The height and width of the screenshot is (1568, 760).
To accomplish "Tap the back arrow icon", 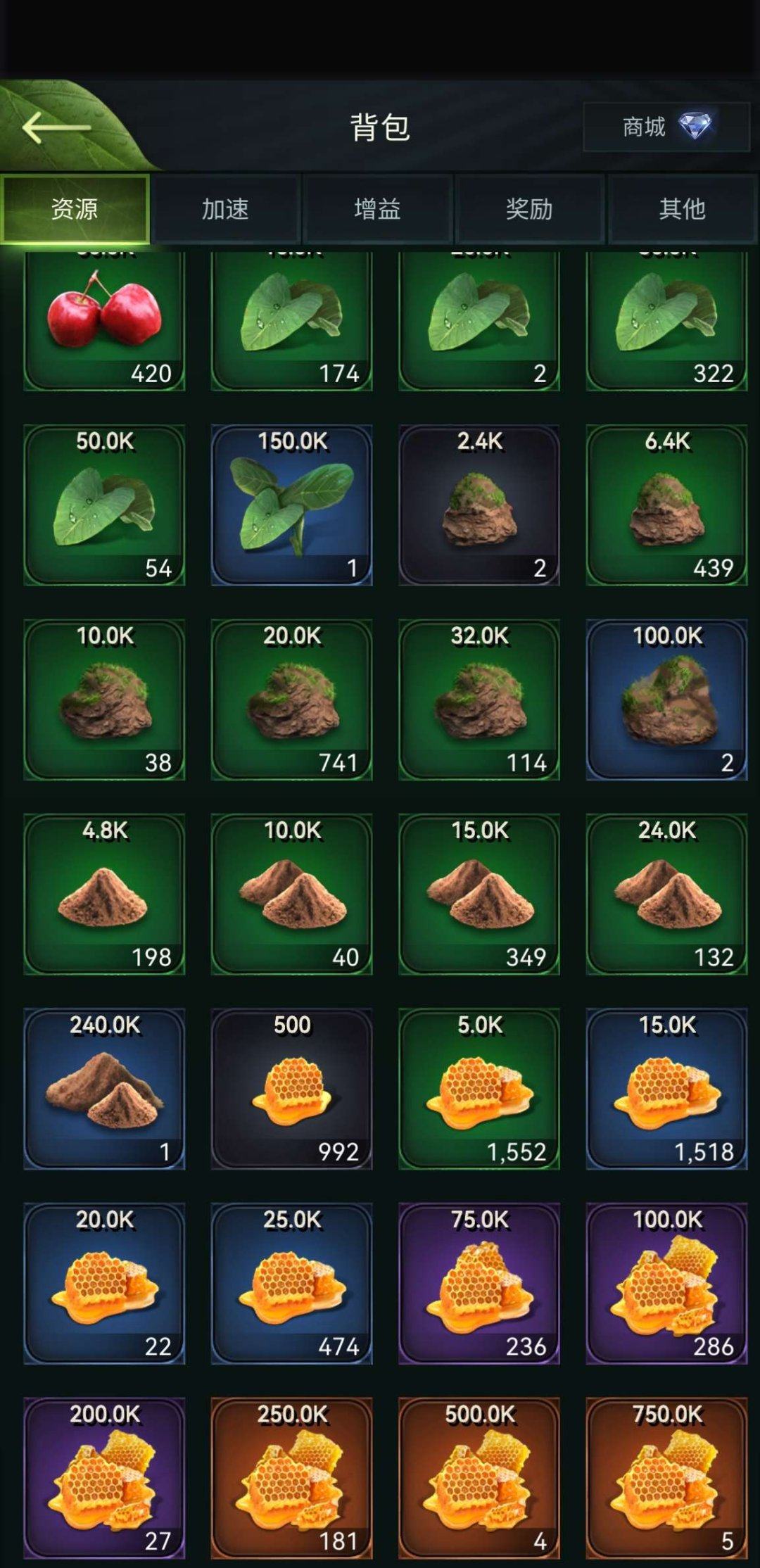I will point(56,128).
